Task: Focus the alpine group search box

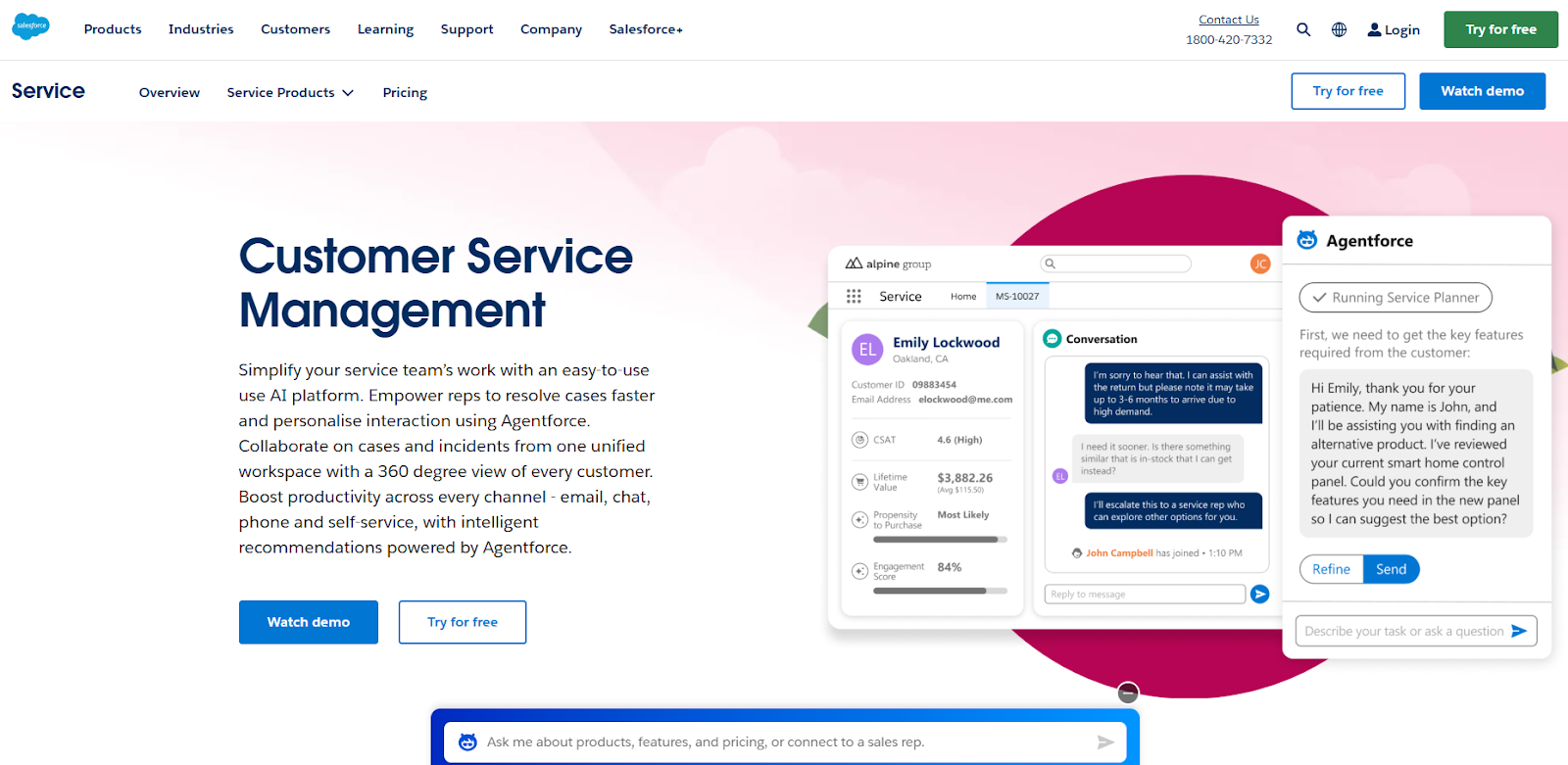Action: (1115, 263)
